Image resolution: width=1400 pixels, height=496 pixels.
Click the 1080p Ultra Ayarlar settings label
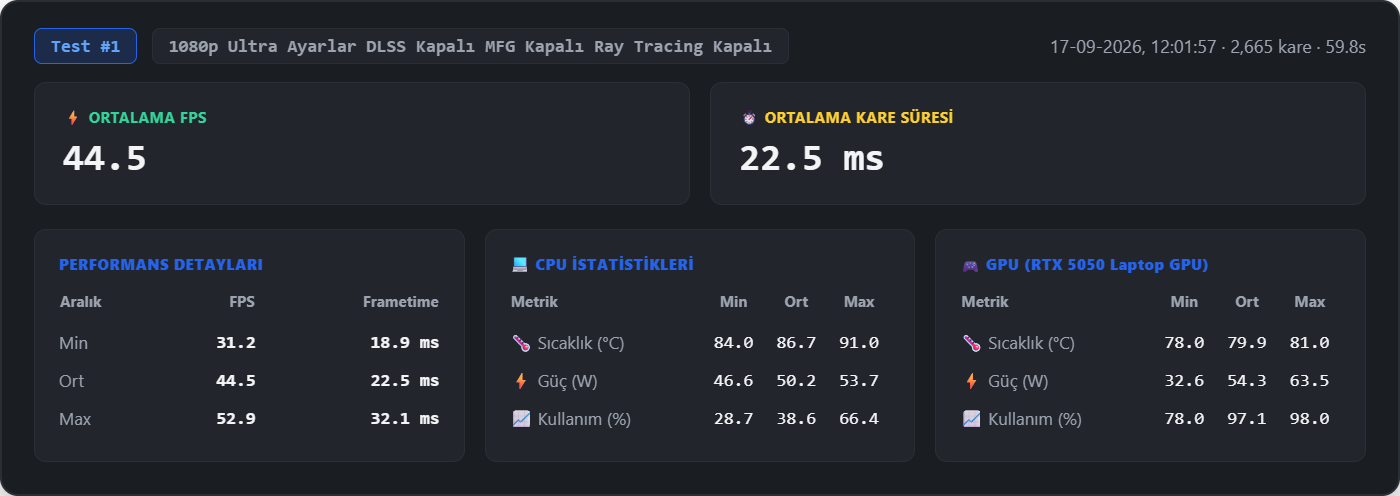(x=470, y=46)
